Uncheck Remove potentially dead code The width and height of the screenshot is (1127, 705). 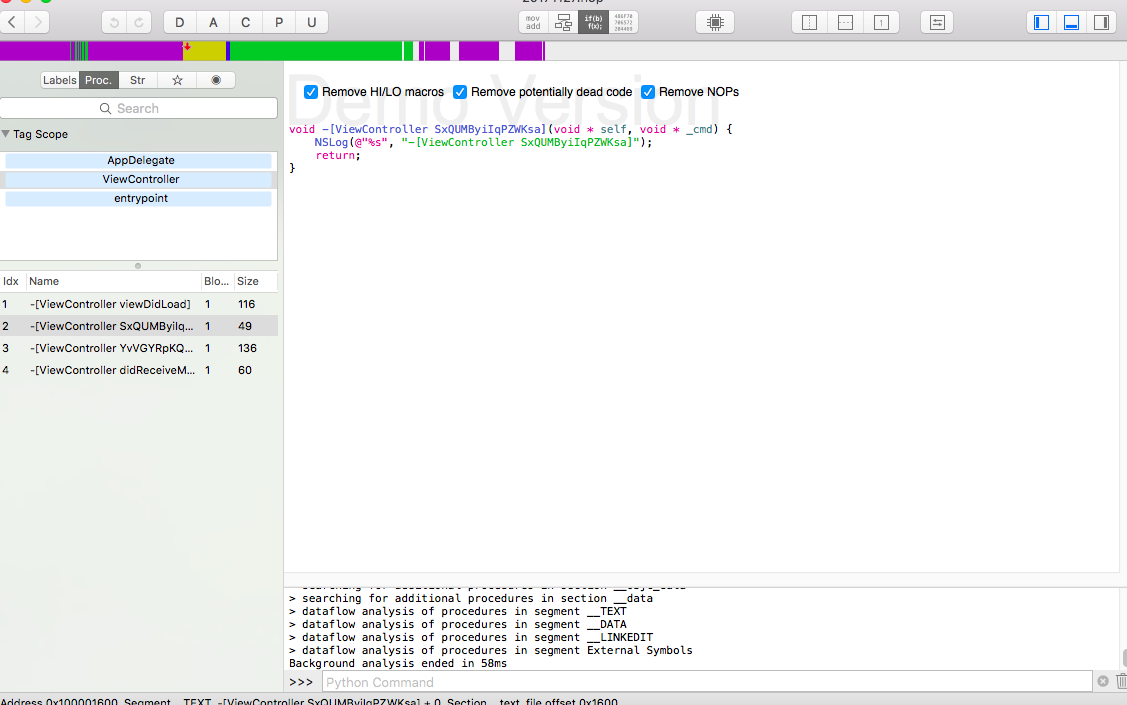[x=460, y=92]
